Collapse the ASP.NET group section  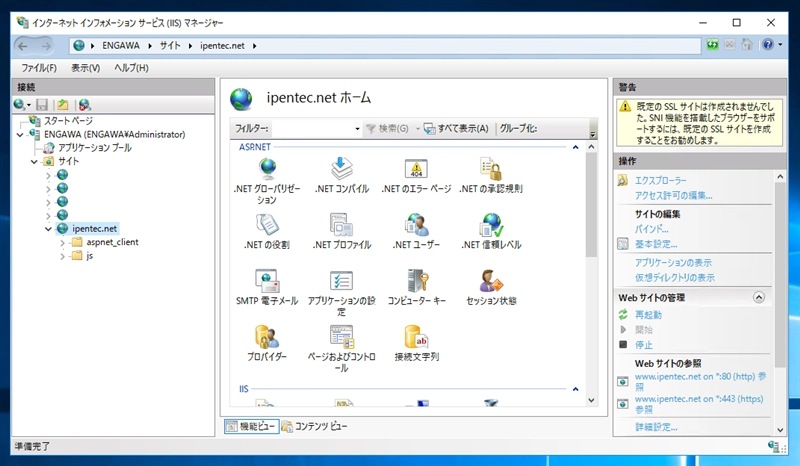576,147
